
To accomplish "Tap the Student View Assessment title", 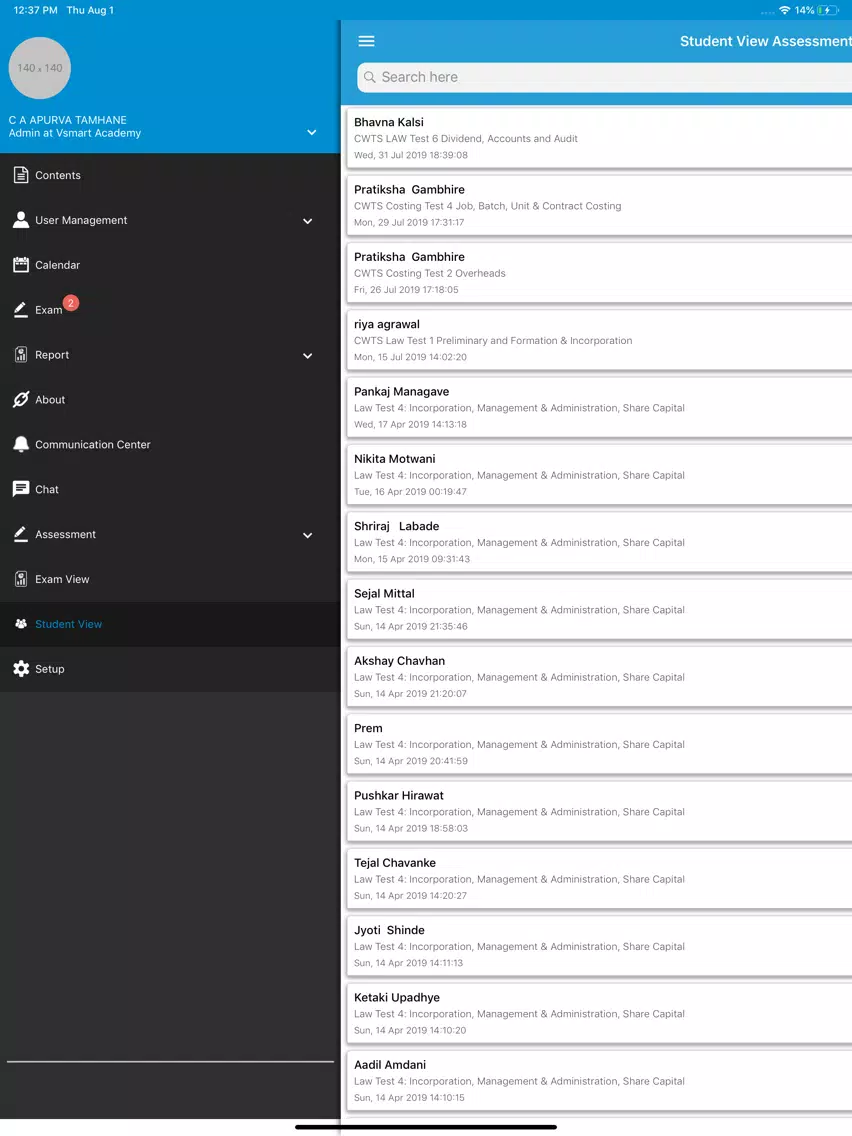I will tap(766, 41).
